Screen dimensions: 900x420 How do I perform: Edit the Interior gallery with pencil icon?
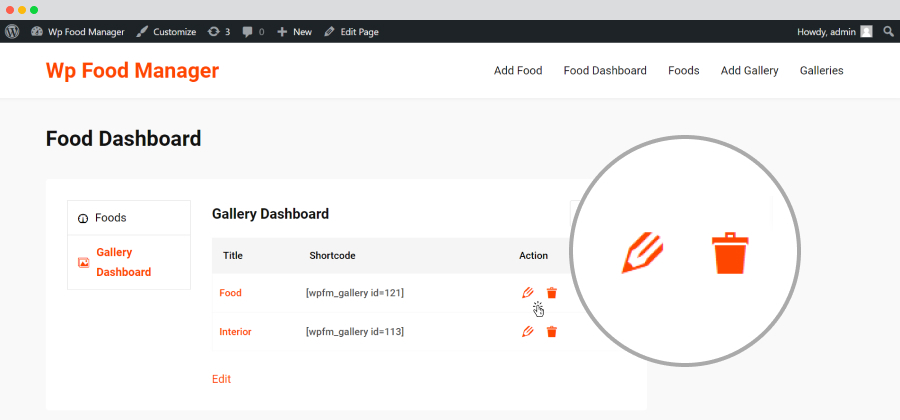tap(527, 331)
